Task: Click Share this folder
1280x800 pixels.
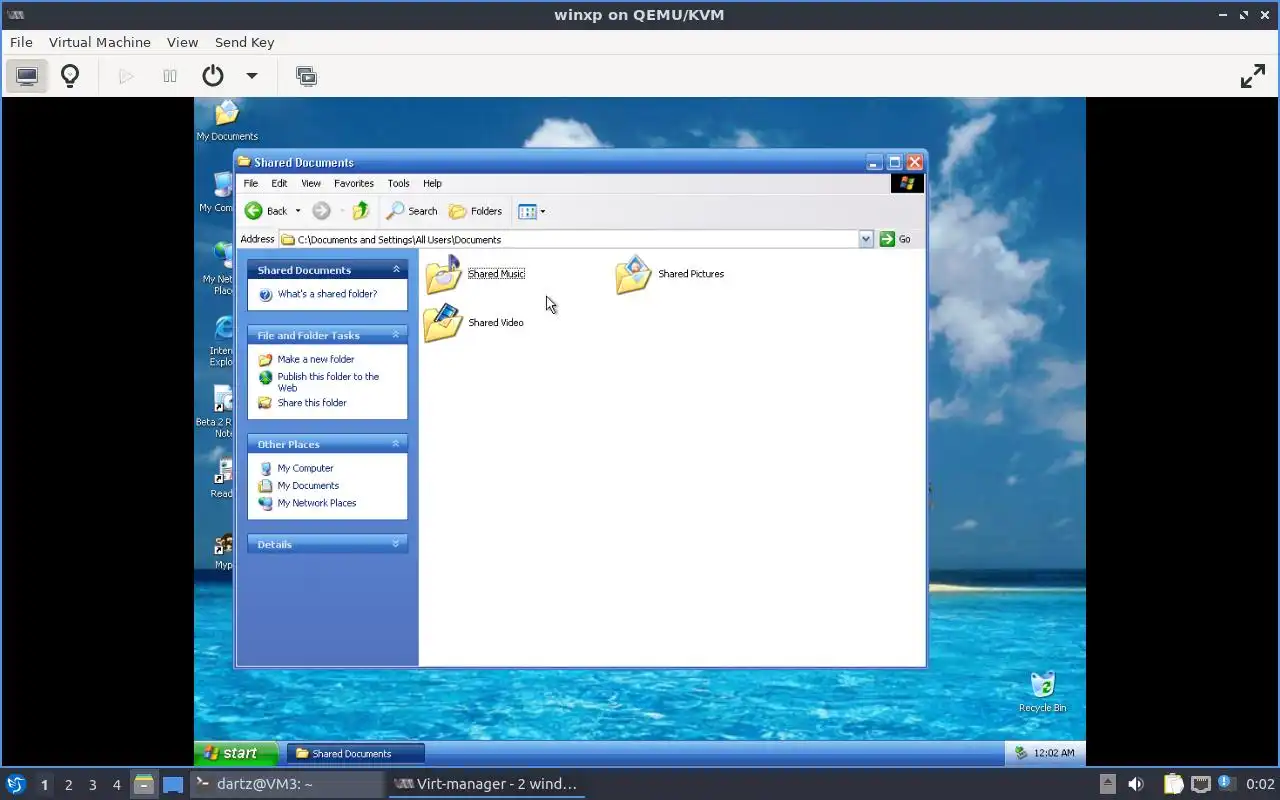Action: pyautogui.click(x=312, y=402)
